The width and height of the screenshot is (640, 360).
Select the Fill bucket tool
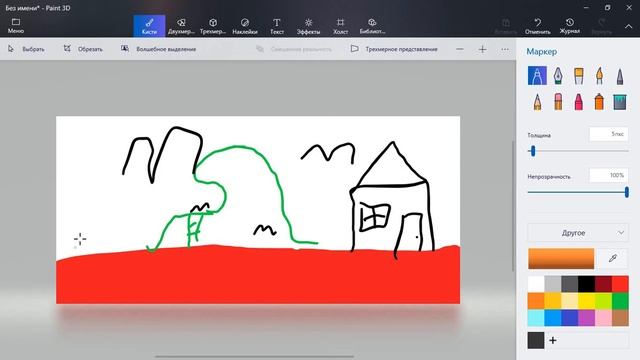(x=620, y=102)
